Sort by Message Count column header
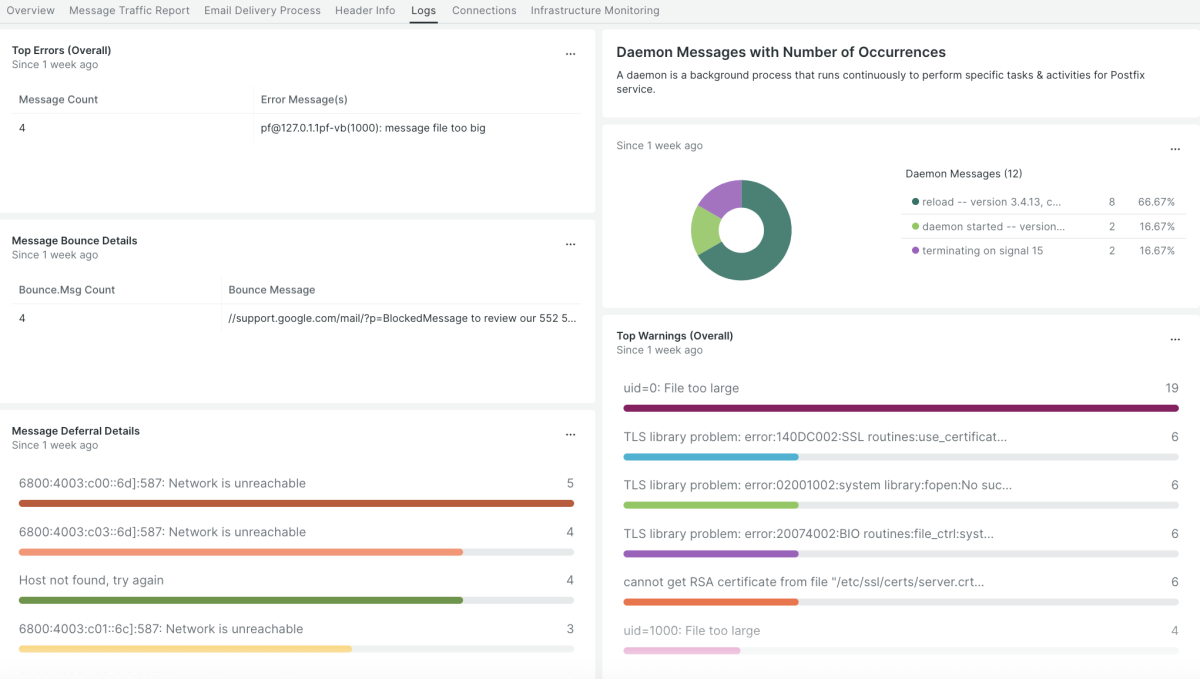 pyautogui.click(x=59, y=100)
